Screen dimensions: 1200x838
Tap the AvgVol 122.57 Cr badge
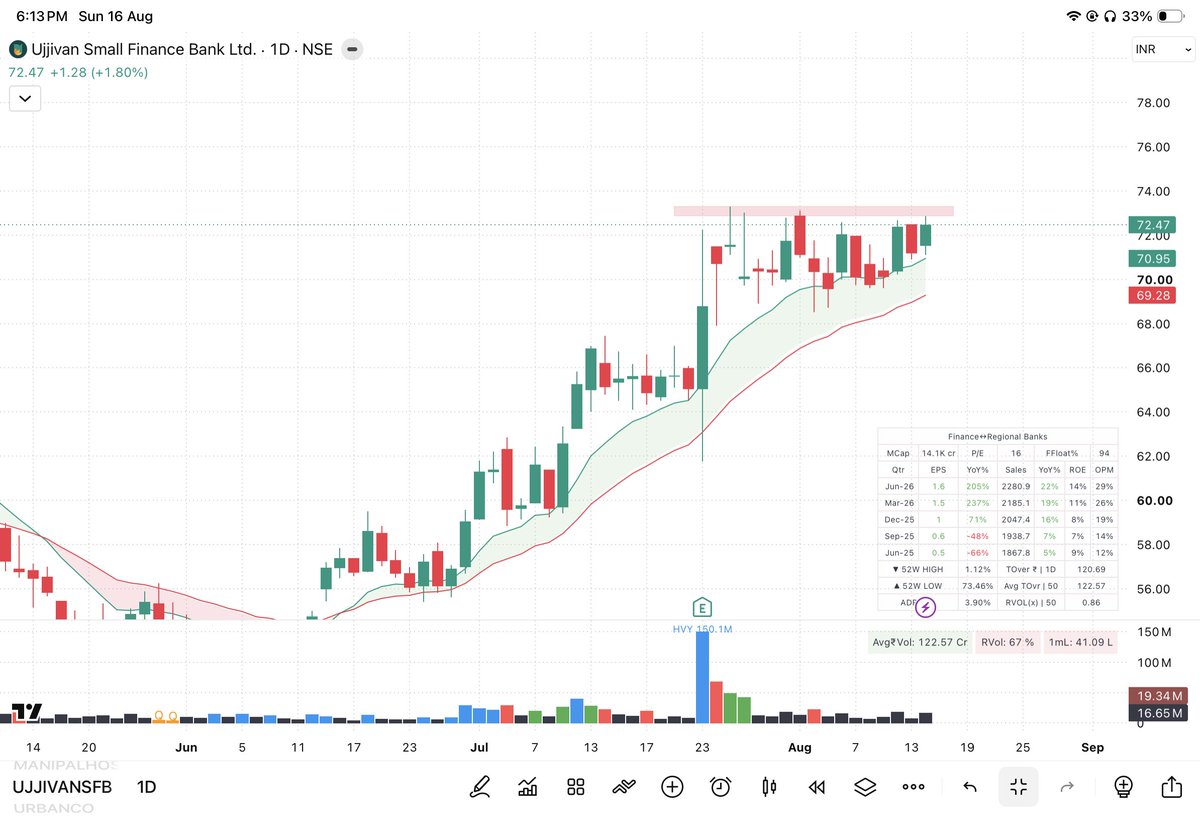pyautogui.click(x=919, y=642)
